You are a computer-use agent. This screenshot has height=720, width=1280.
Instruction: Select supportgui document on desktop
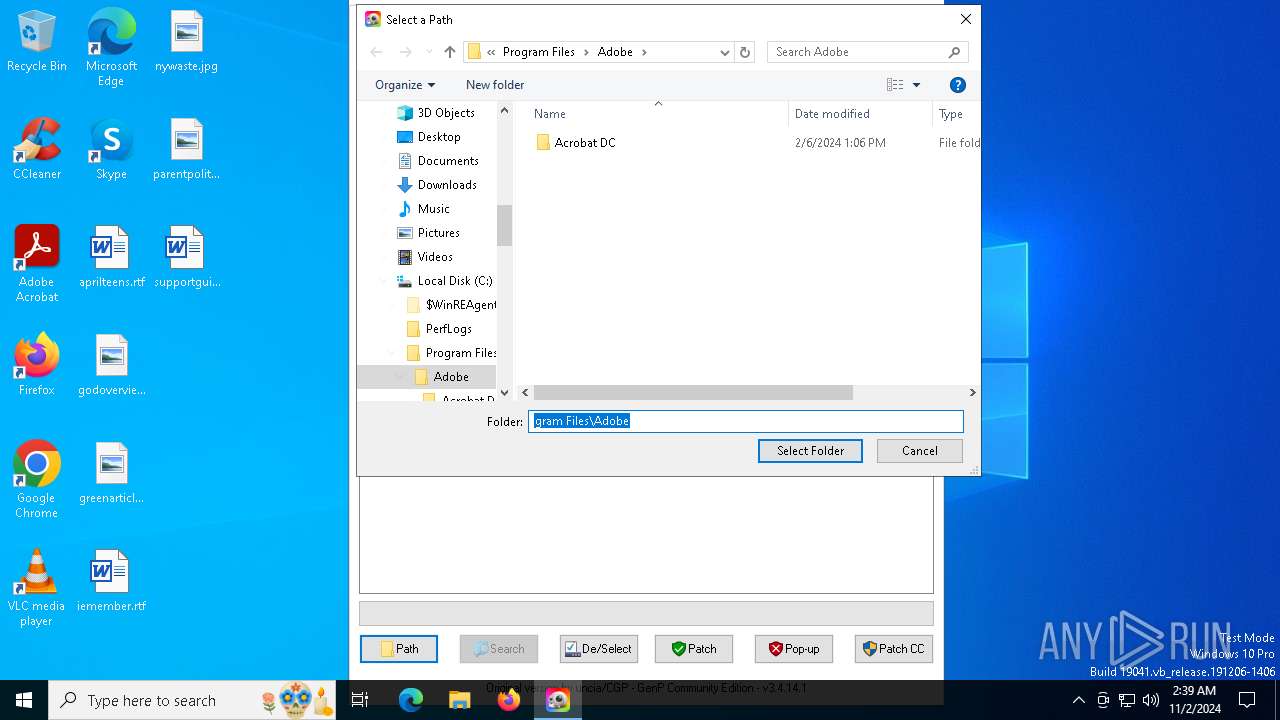[186, 257]
